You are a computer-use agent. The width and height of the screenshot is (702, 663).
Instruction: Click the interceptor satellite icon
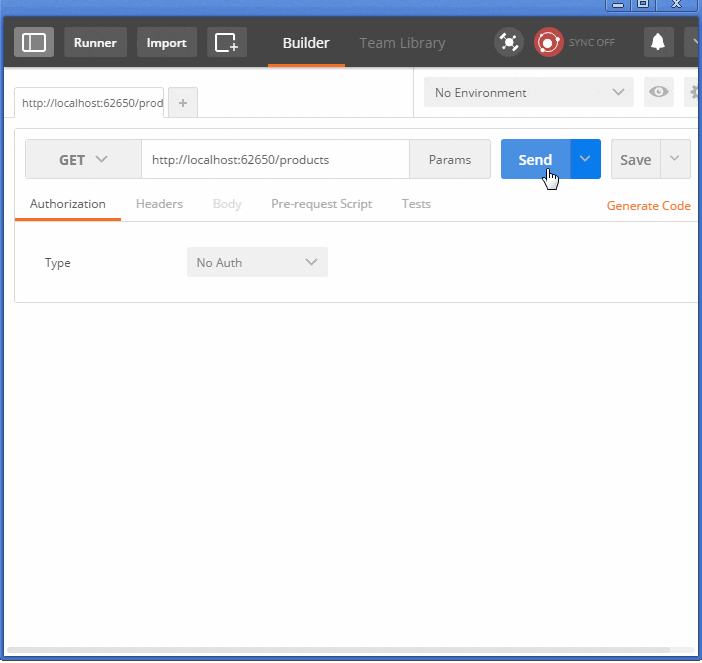(509, 43)
